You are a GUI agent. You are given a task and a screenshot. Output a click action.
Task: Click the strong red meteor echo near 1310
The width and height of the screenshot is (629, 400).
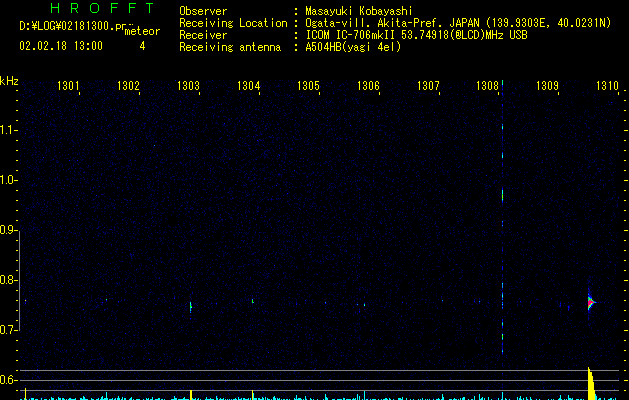(591, 303)
